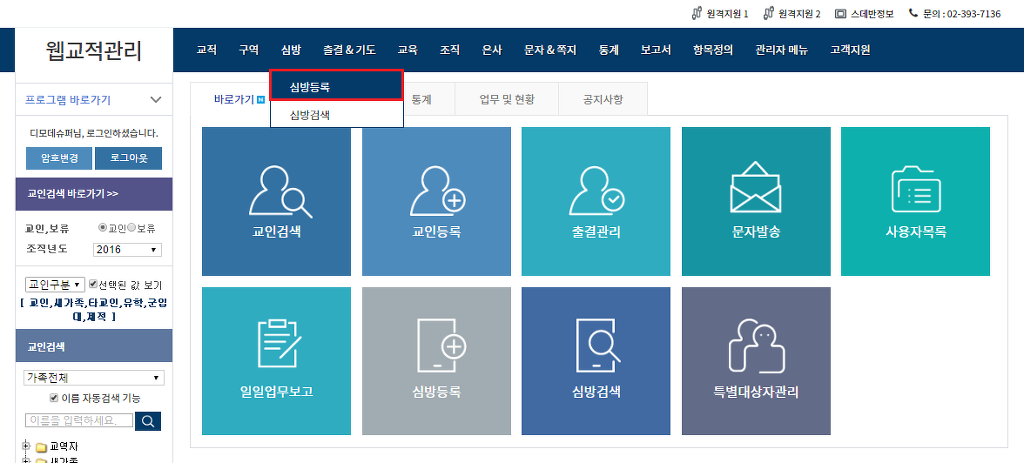Select the 보류 radio button

pyautogui.click(x=131, y=228)
